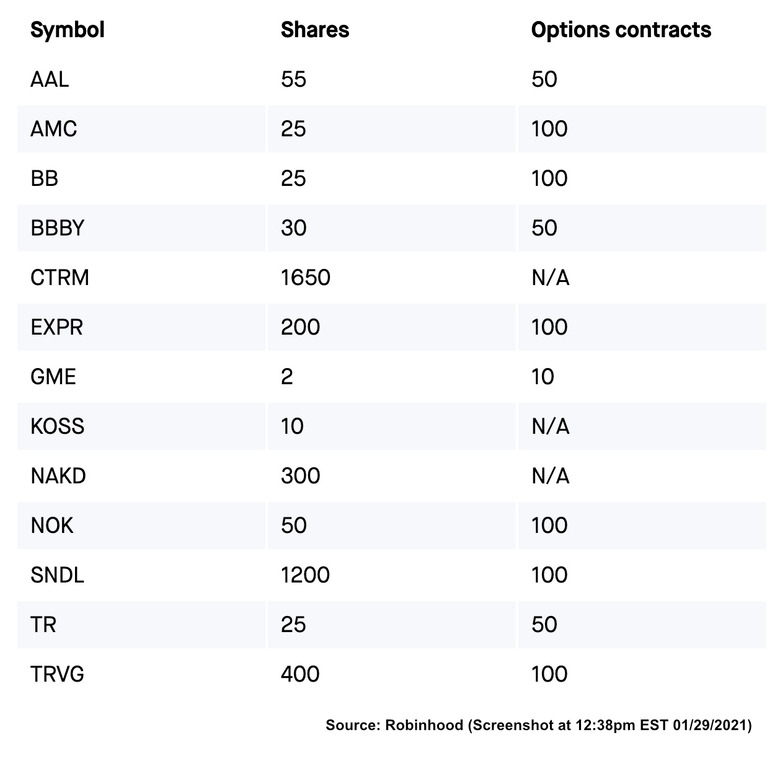Viewport: 780px width, 761px height.
Task: Click the TRVG ticker symbol
Action: [x=57, y=674]
